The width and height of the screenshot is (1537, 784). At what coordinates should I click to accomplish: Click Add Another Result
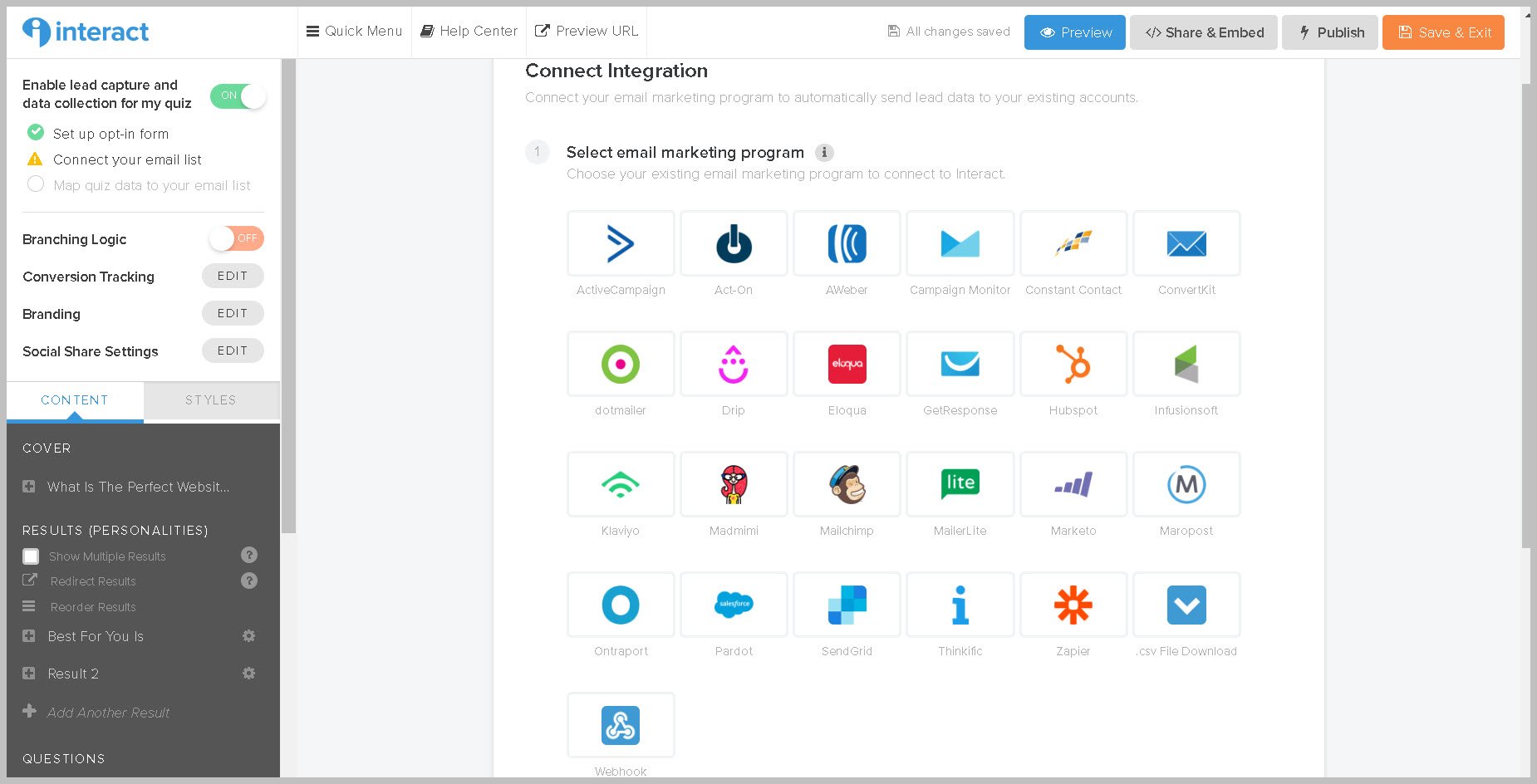click(108, 713)
